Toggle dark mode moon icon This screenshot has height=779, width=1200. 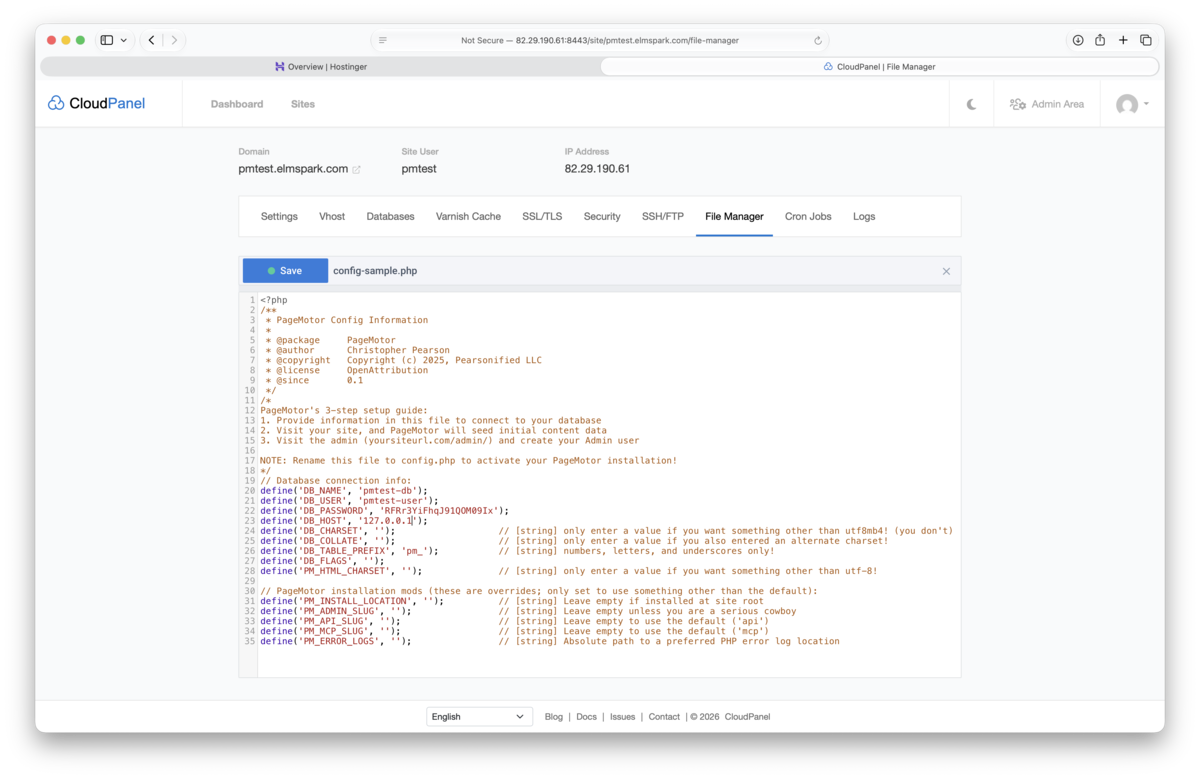tap(971, 104)
